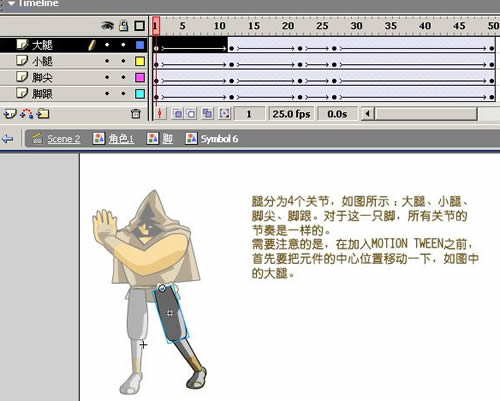Toggle visibility dot of 小腿 layer
The height and width of the screenshot is (401, 500).
coord(107,61)
